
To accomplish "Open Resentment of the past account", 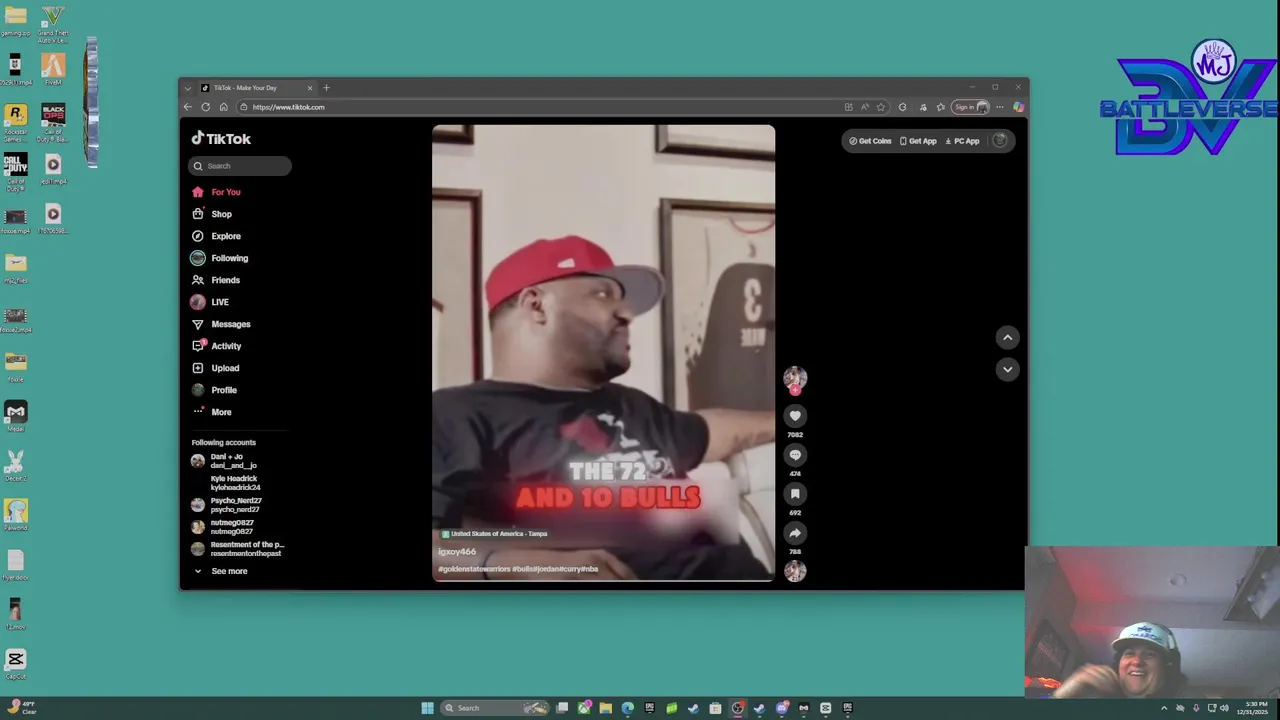I will click(237, 549).
